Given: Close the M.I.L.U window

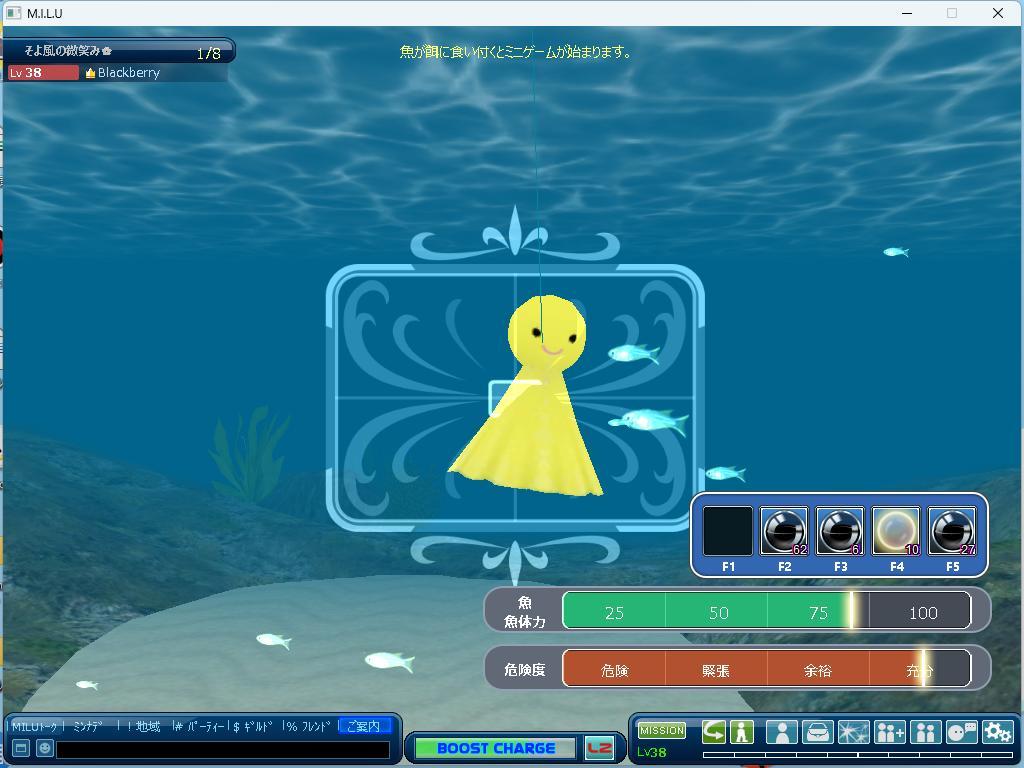Looking at the screenshot, I should (997, 13).
